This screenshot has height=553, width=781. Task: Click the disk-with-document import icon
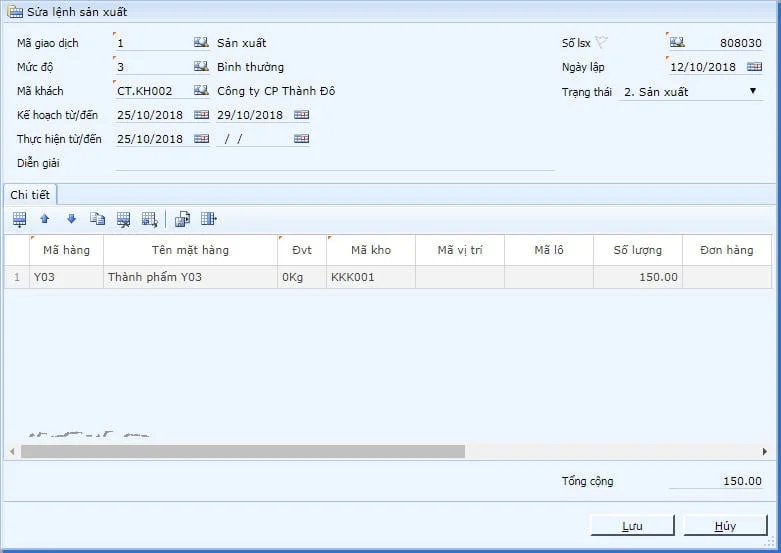(x=182, y=219)
